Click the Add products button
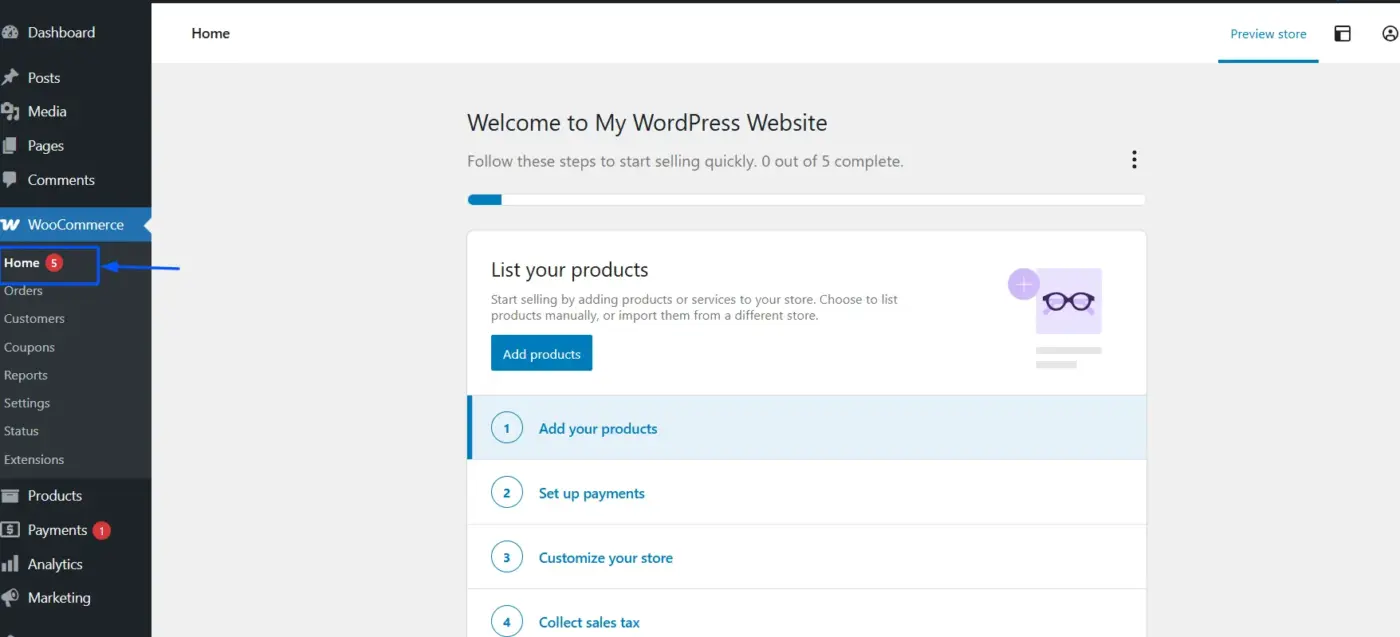Screen dimensions: 1400x637 coord(541,353)
